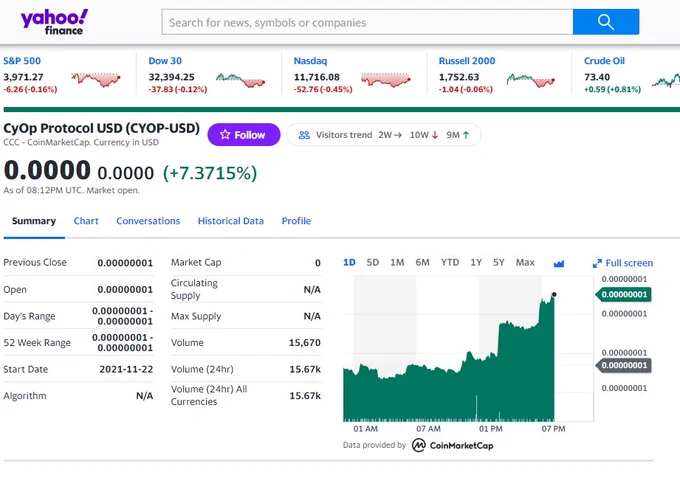Open the Dow 30 index link

(x=165, y=61)
